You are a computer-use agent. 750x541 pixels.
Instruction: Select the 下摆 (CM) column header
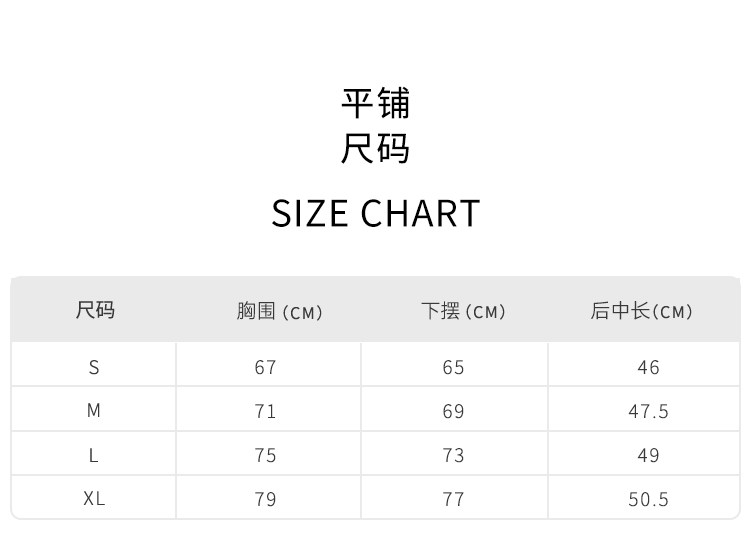coord(463,311)
